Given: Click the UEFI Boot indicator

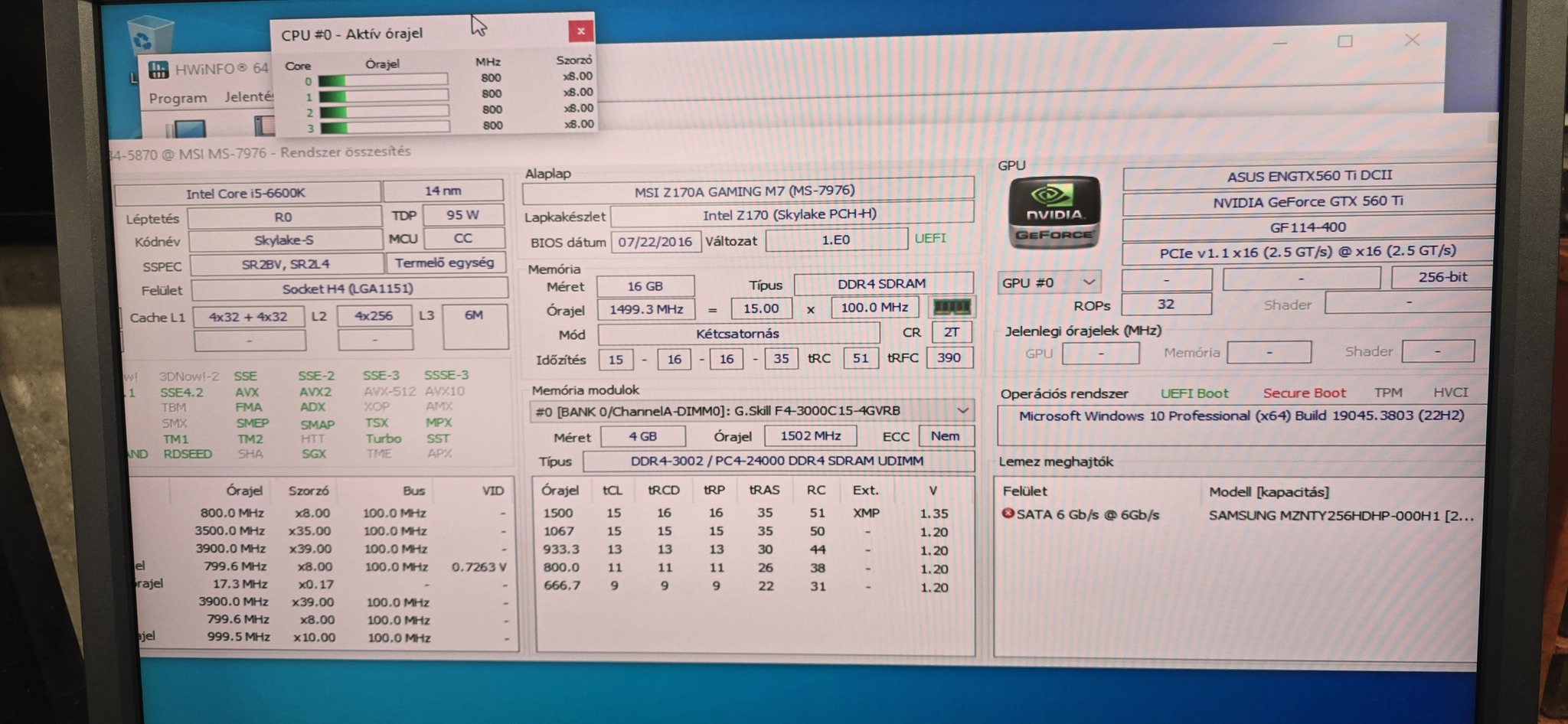Looking at the screenshot, I should tap(1194, 393).
